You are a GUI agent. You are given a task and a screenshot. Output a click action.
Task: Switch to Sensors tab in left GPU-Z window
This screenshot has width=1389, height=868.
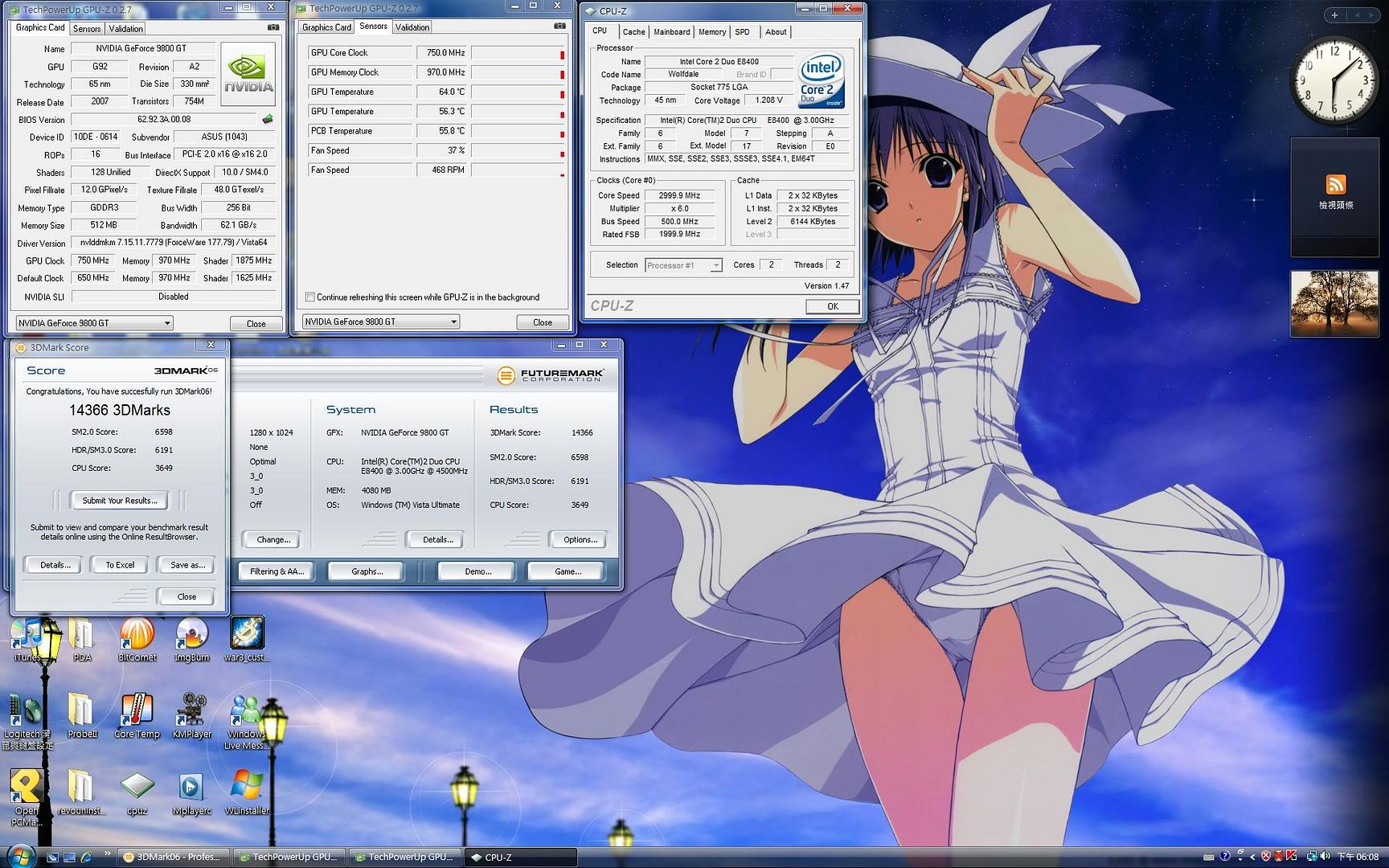[87, 29]
